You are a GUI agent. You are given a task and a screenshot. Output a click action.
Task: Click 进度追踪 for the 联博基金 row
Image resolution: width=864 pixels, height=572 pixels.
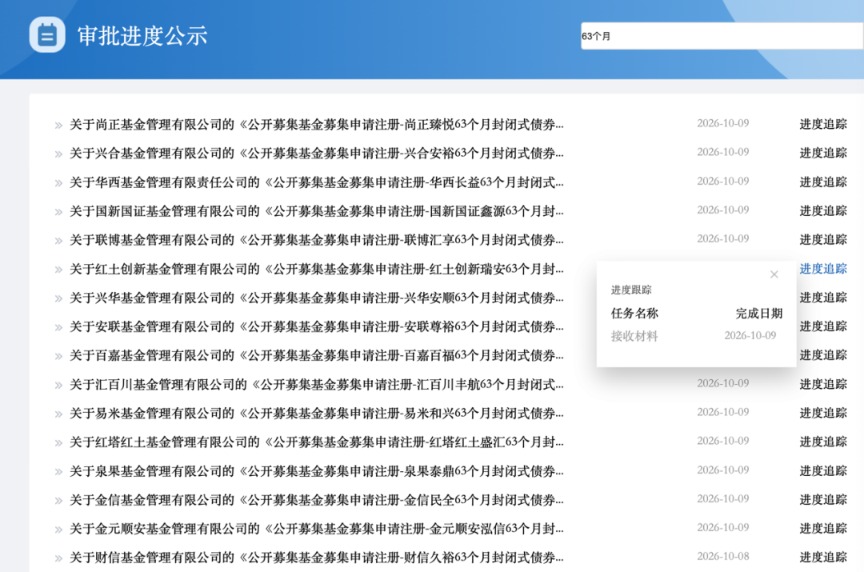[823, 240]
